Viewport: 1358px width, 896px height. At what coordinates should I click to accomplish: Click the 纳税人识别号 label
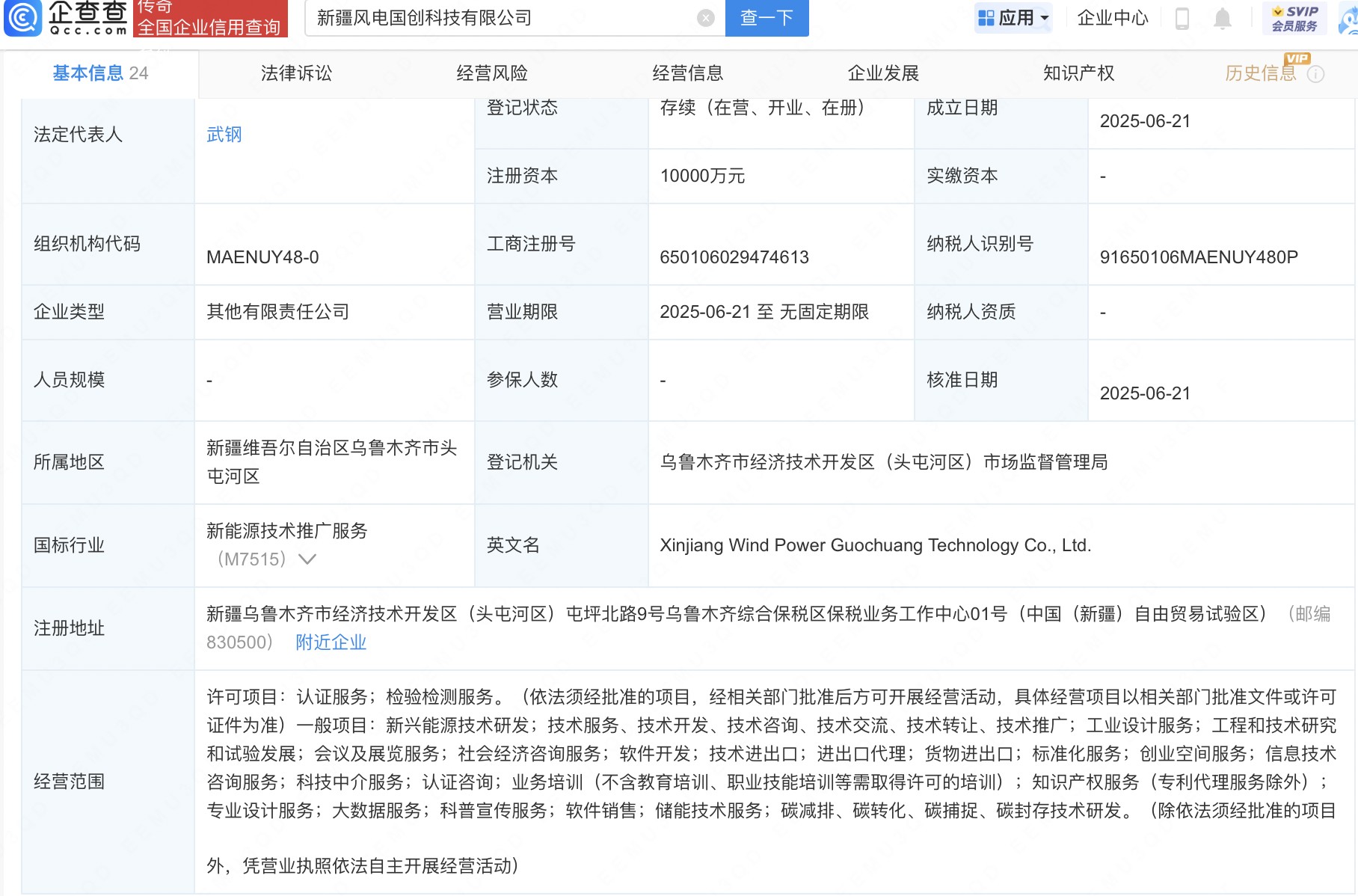pyautogui.click(x=980, y=244)
